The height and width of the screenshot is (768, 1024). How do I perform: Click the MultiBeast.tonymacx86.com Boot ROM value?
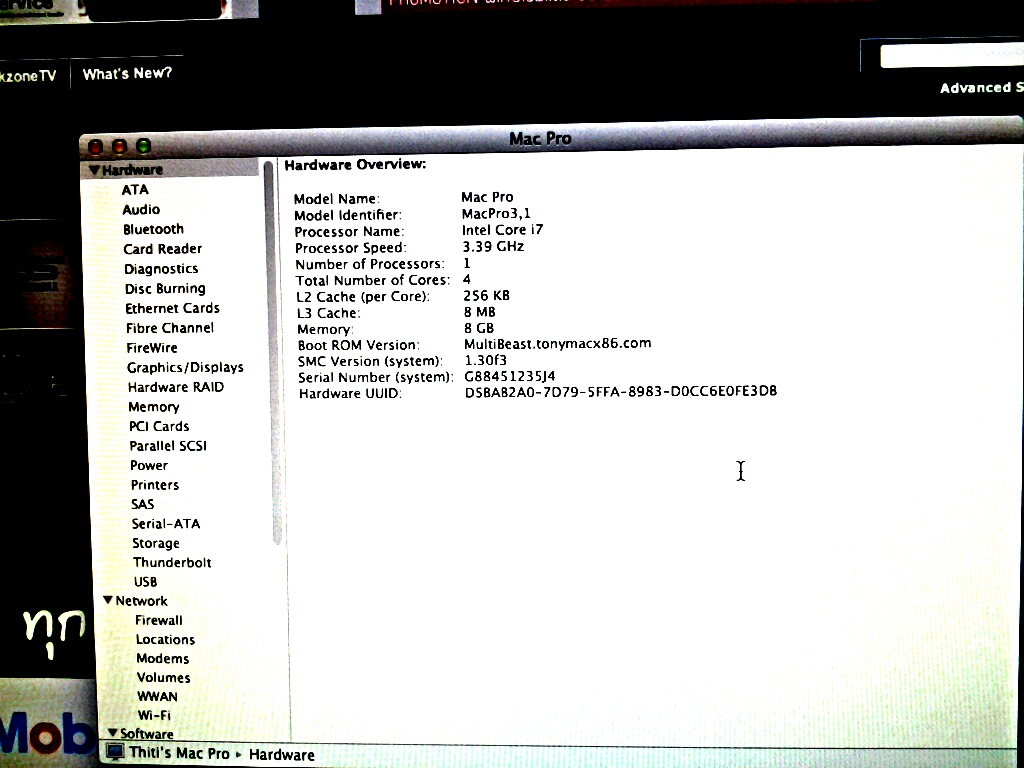tap(557, 344)
